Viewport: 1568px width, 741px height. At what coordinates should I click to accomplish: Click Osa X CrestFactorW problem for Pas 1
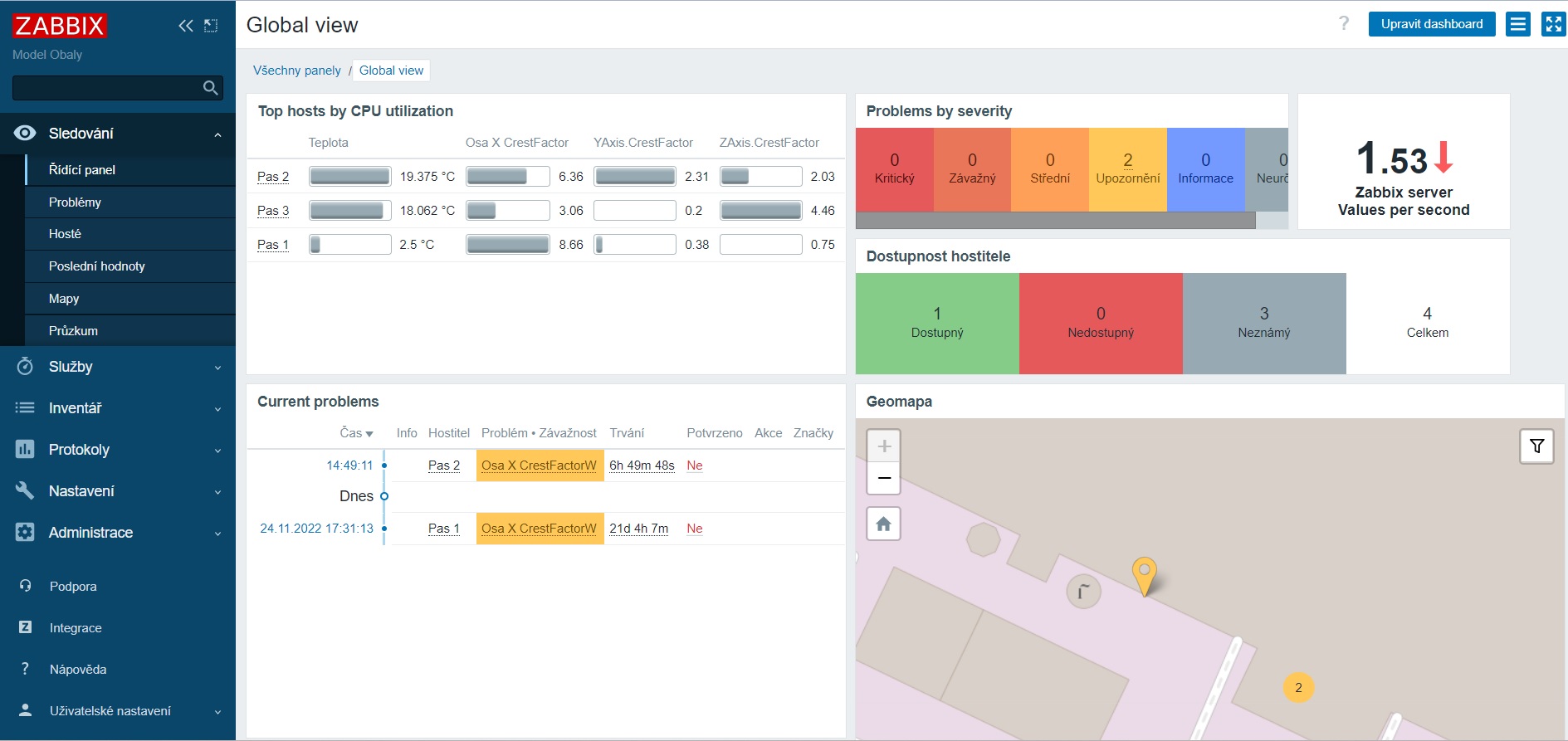click(x=539, y=529)
